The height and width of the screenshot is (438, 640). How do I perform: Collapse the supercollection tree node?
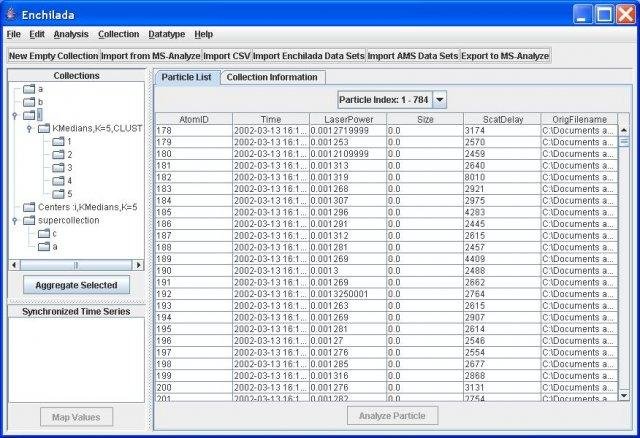coord(15,221)
